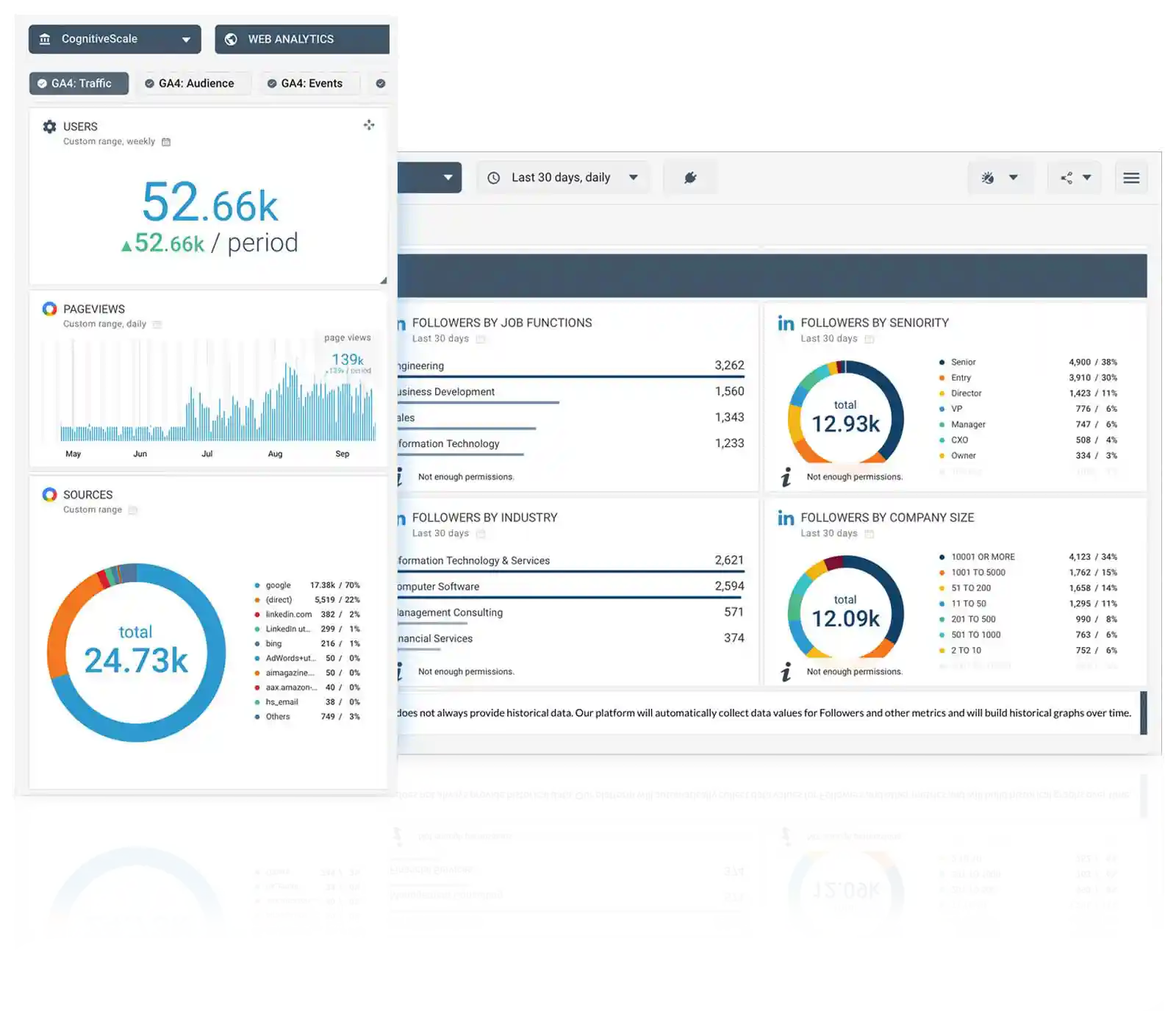Viewport: 1176px width, 1011px height.
Task: Click LinkedIn icon on FOLLOWERS BY SENIORITY
Action: tap(786, 323)
